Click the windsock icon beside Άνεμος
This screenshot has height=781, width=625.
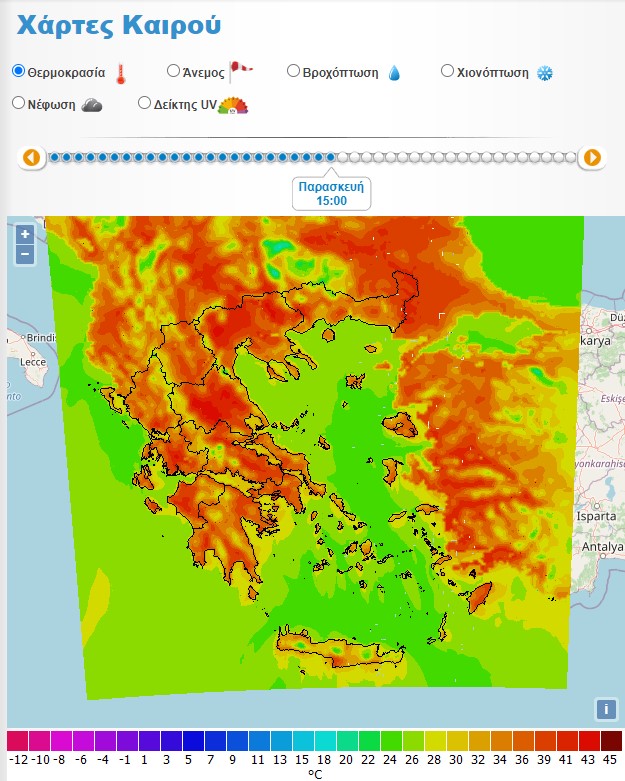pyautogui.click(x=241, y=70)
